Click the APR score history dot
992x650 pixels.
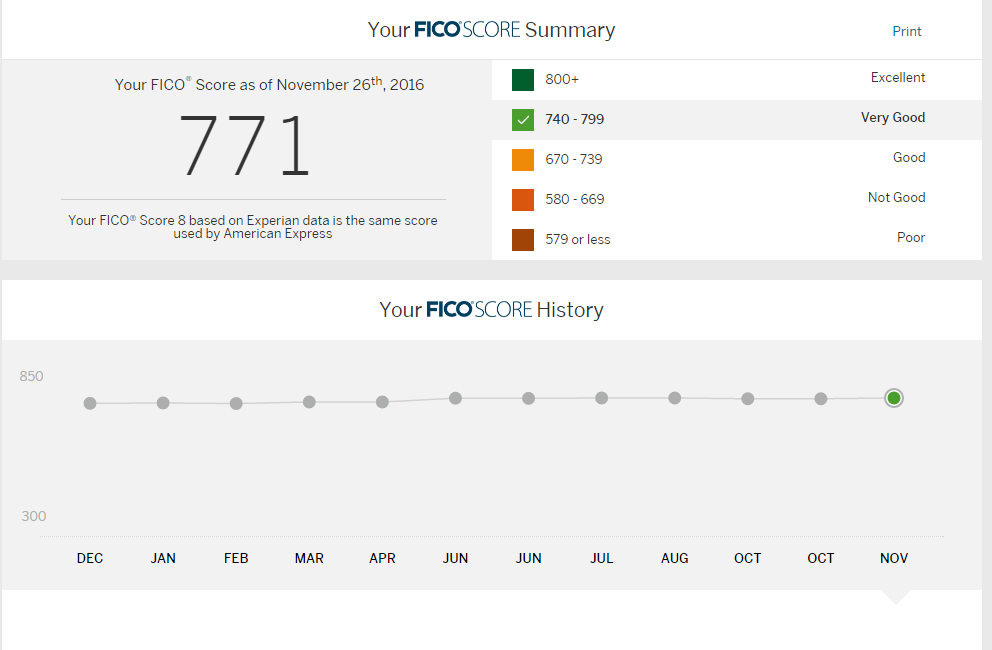pyautogui.click(x=382, y=402)
